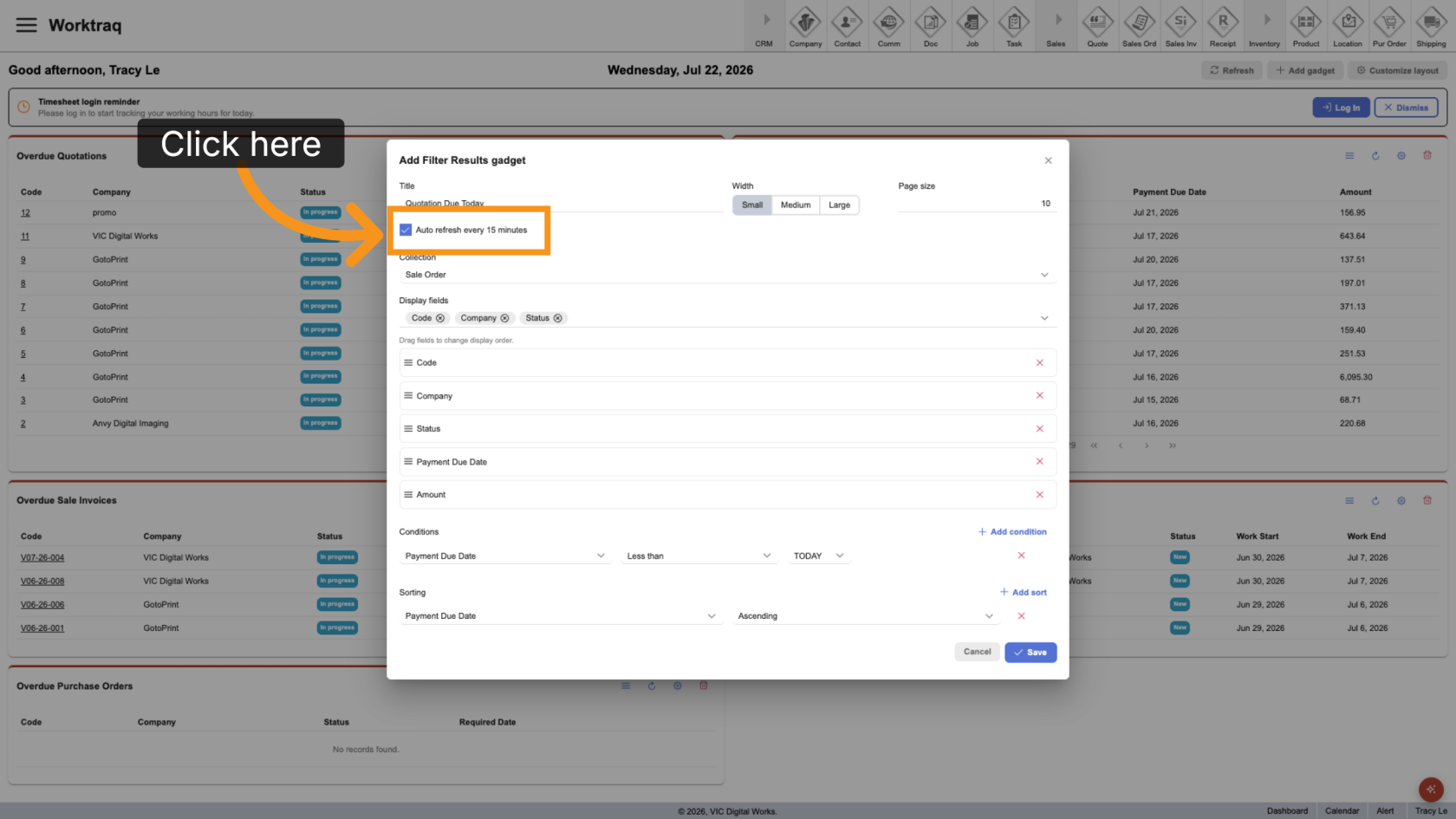This screenshot has height=819, width=1456.
Task: Delete the Payment Due Date condition
Action: pyautogui.click(x=1021, y=556)
